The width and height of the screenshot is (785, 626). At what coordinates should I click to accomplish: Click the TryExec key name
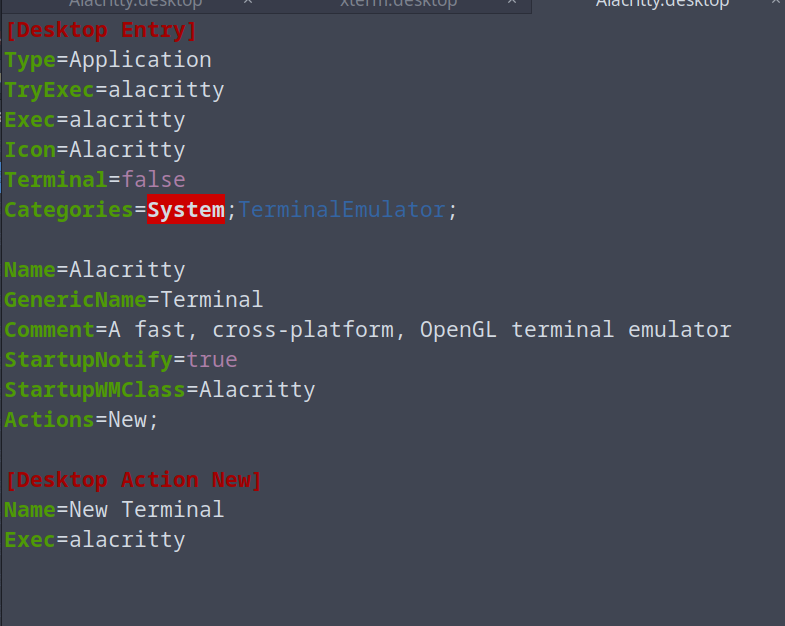pyautogui.click(x=49, y=90)
